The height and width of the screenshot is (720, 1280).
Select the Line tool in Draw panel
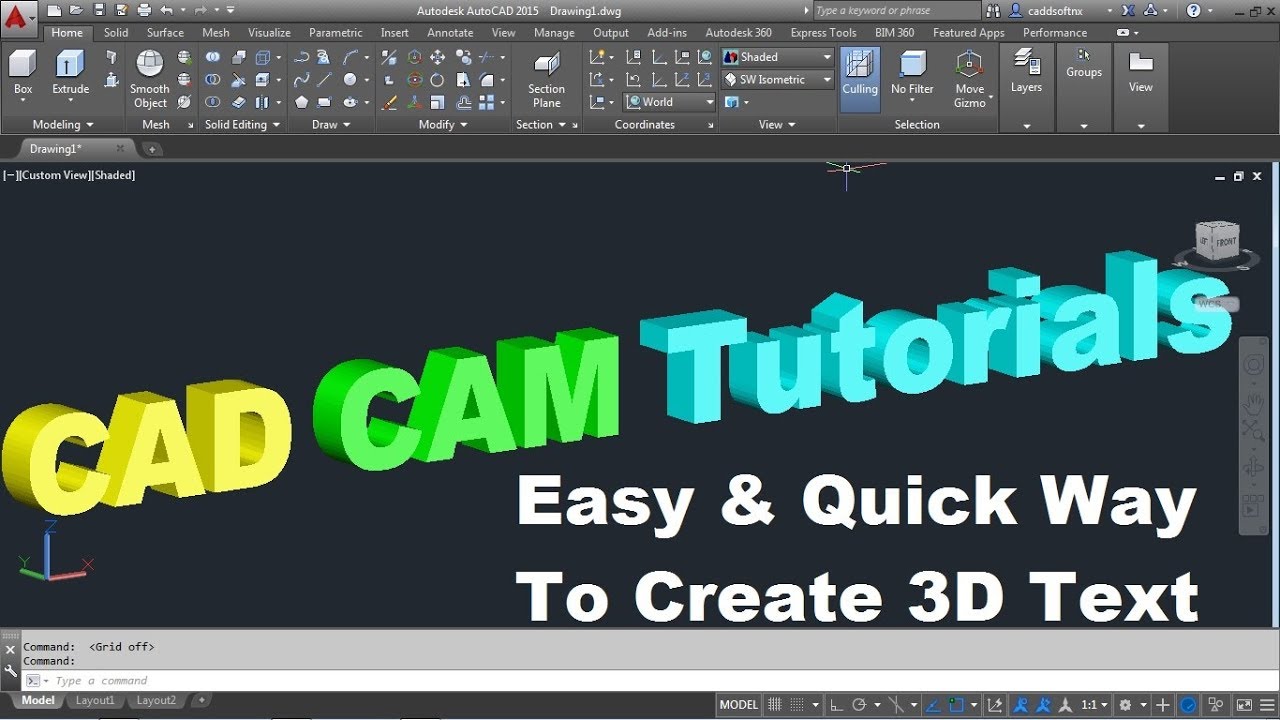coord(324,80)
